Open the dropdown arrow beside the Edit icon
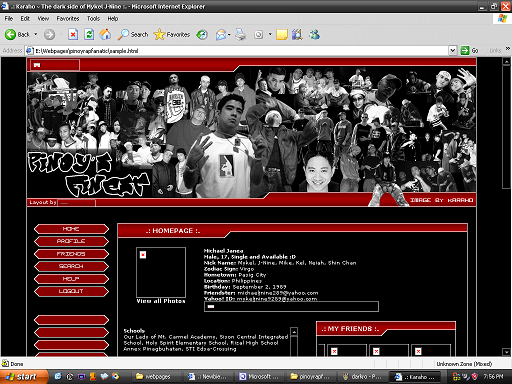Viewport: 512px width, 384px height. pos(270,34)
